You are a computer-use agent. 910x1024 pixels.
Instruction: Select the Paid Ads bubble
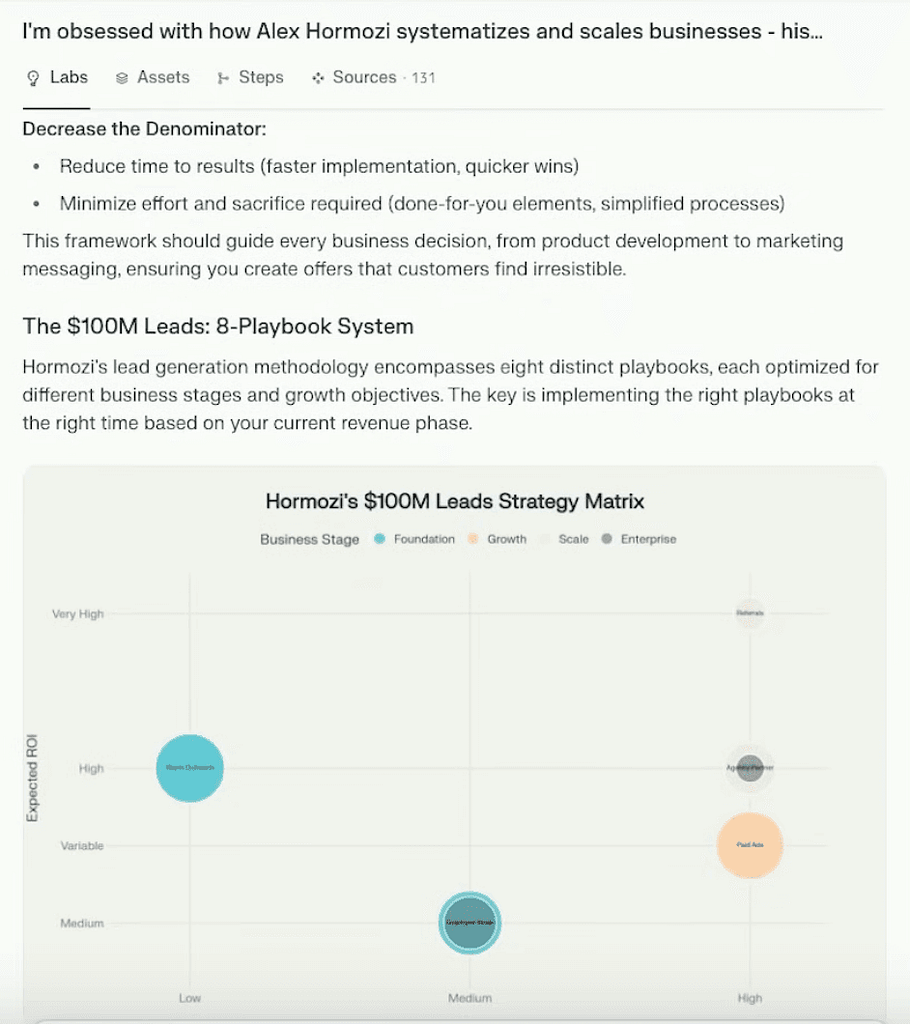coord(749,845)
